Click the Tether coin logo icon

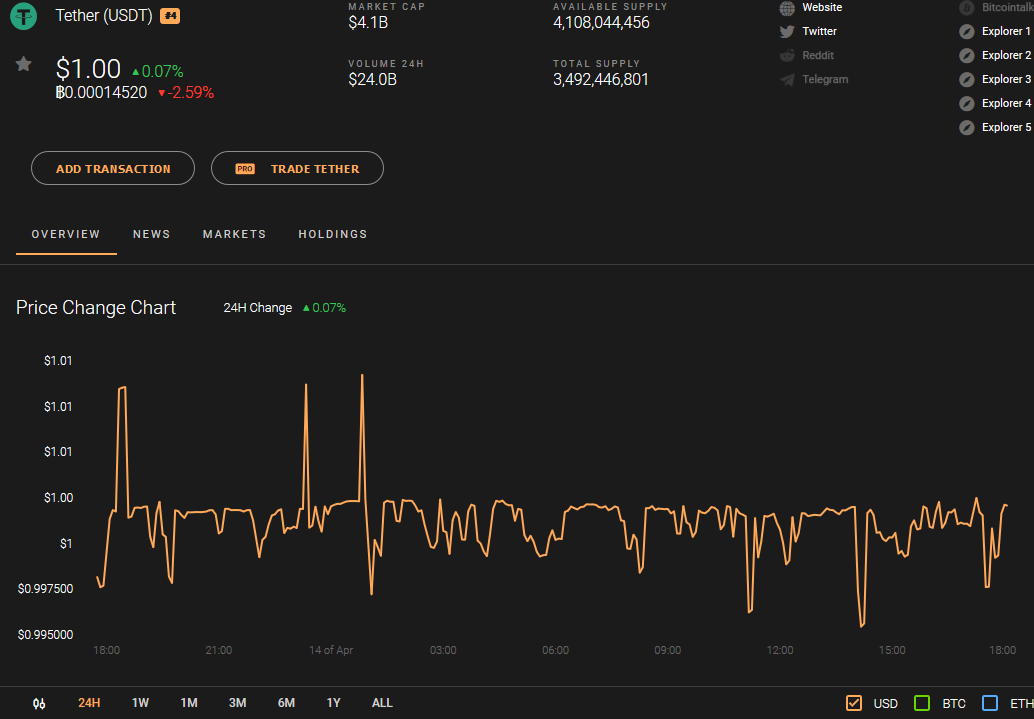(24, 16)
